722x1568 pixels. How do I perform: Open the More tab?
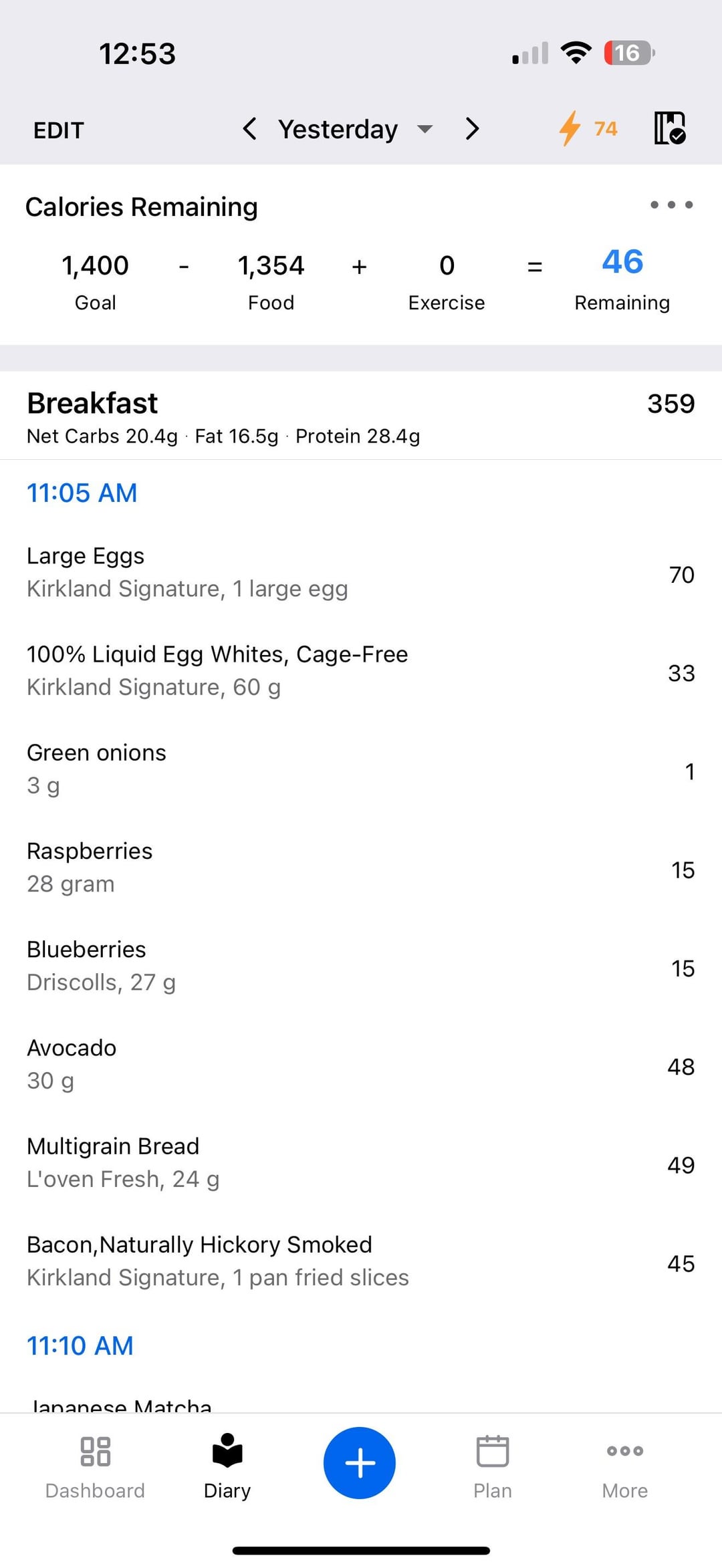coord(624,1464)
